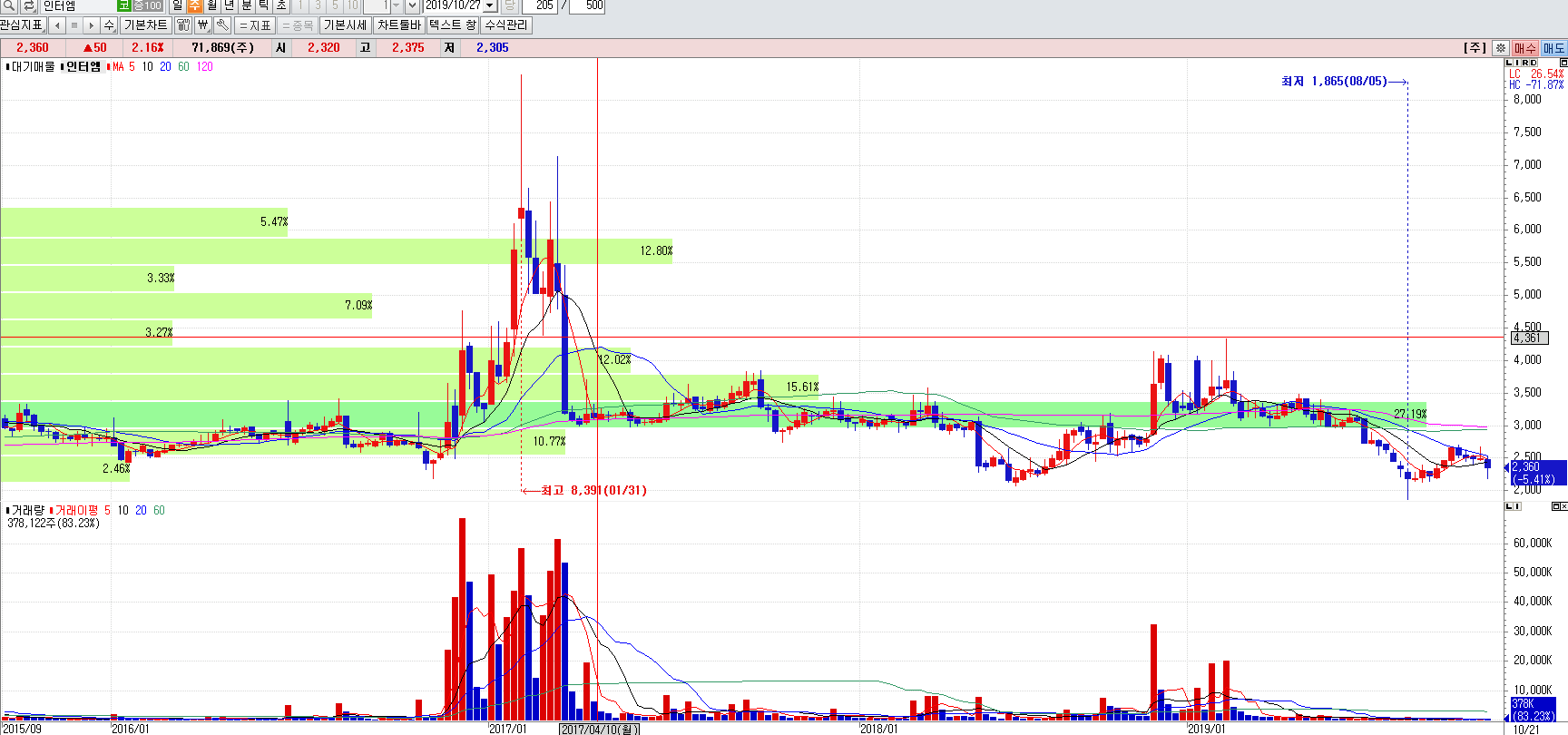Select the 분 minute period button
1568x735 pixels.
pos(247,5)
